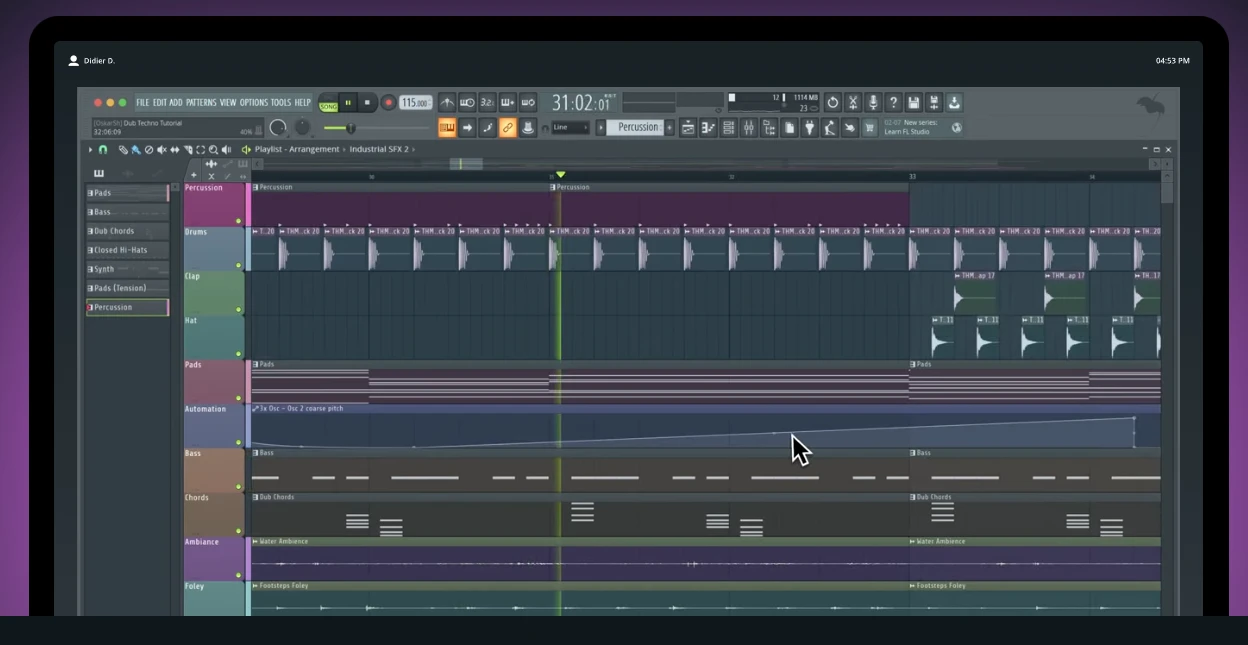Select the zoom magnifier tool
This screenshot has width=1248, height=645.
click(x=213, y=149)
